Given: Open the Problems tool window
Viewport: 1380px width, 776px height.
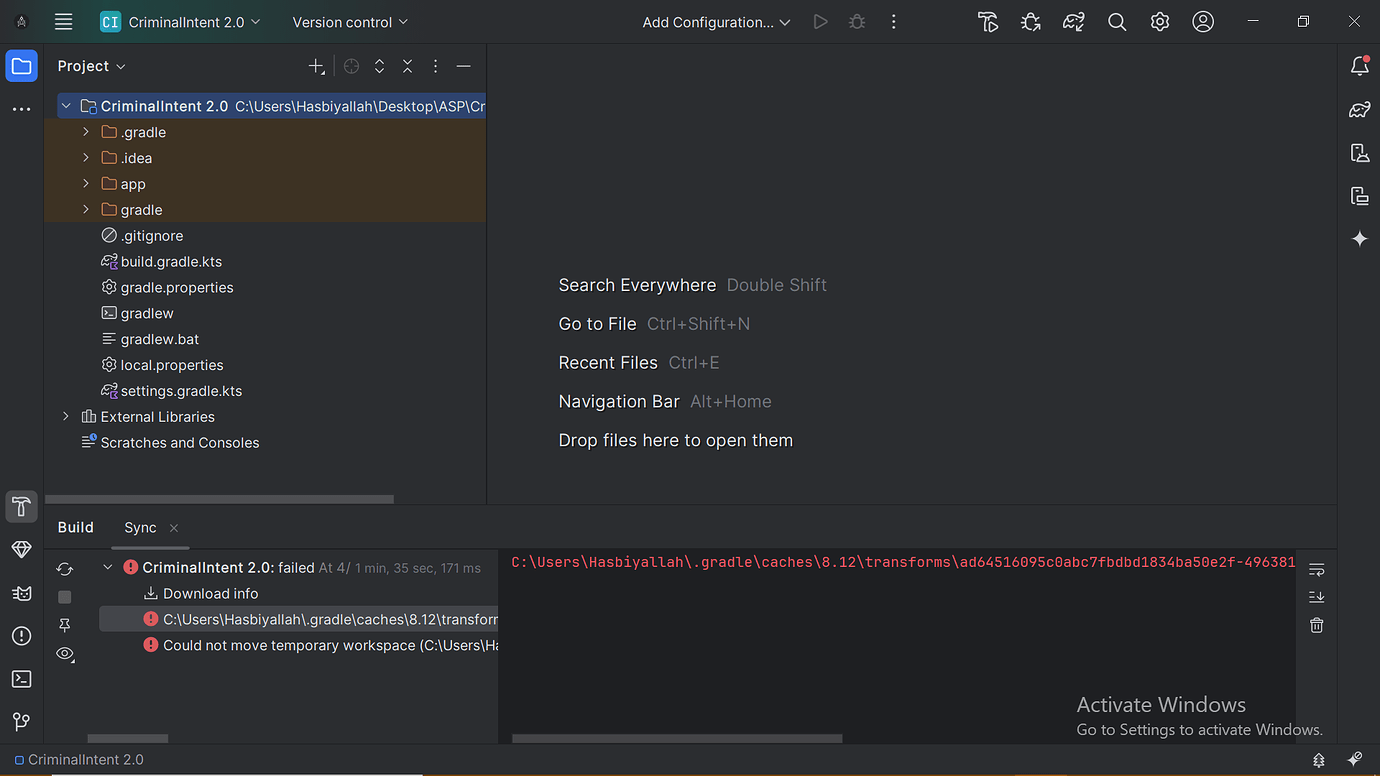Looking at the screenshot, I should pyautogui.click(x=21, y=635).
